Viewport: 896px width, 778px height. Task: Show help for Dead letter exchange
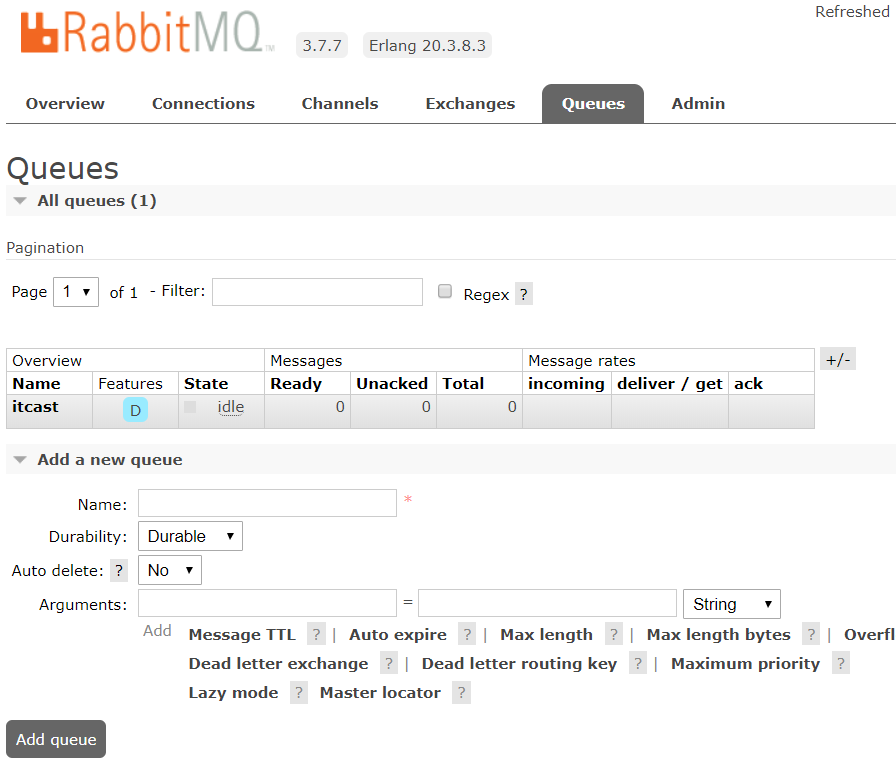[389, 663]
